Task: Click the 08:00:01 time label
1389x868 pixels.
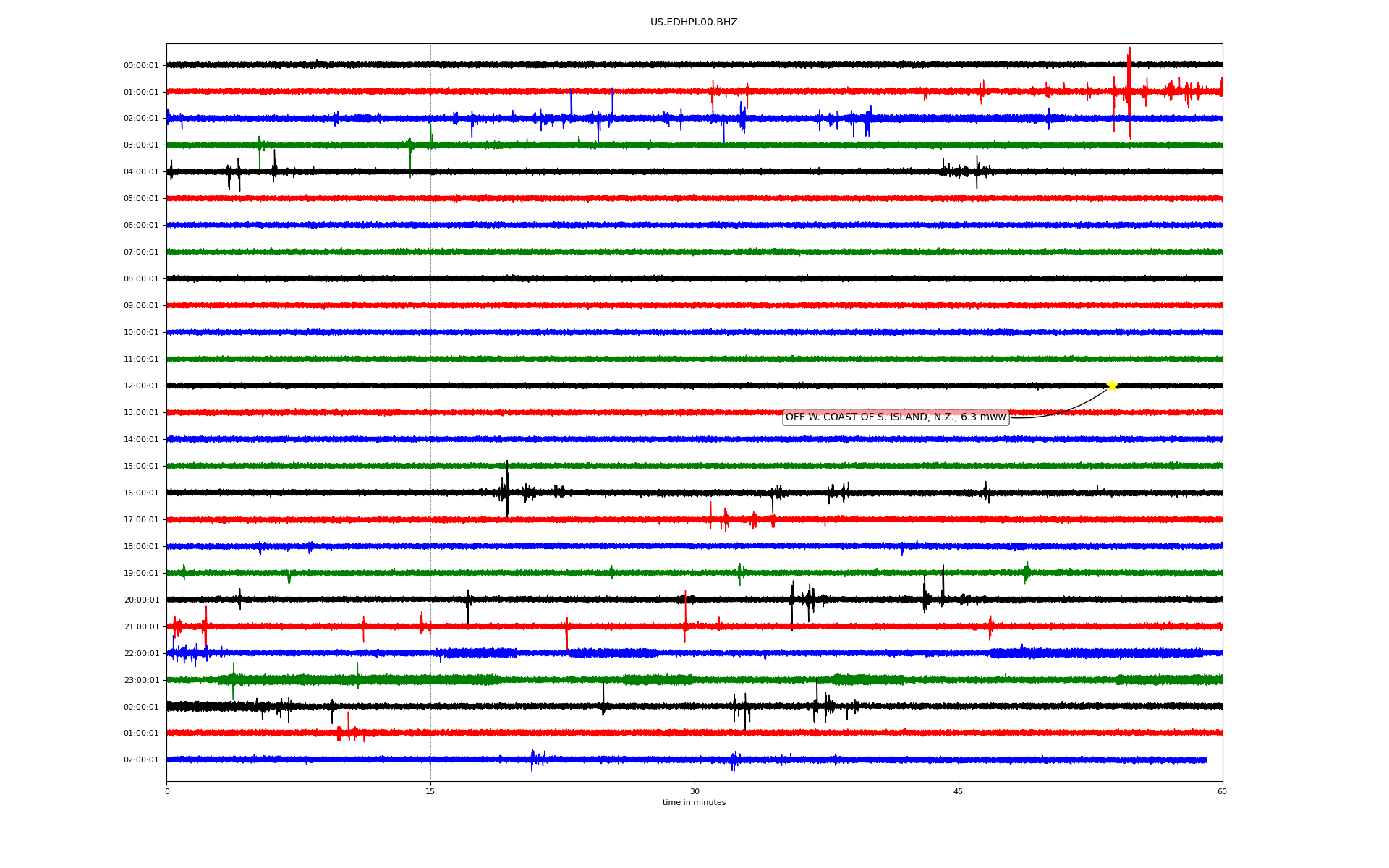Action: [x=141, y=279]
